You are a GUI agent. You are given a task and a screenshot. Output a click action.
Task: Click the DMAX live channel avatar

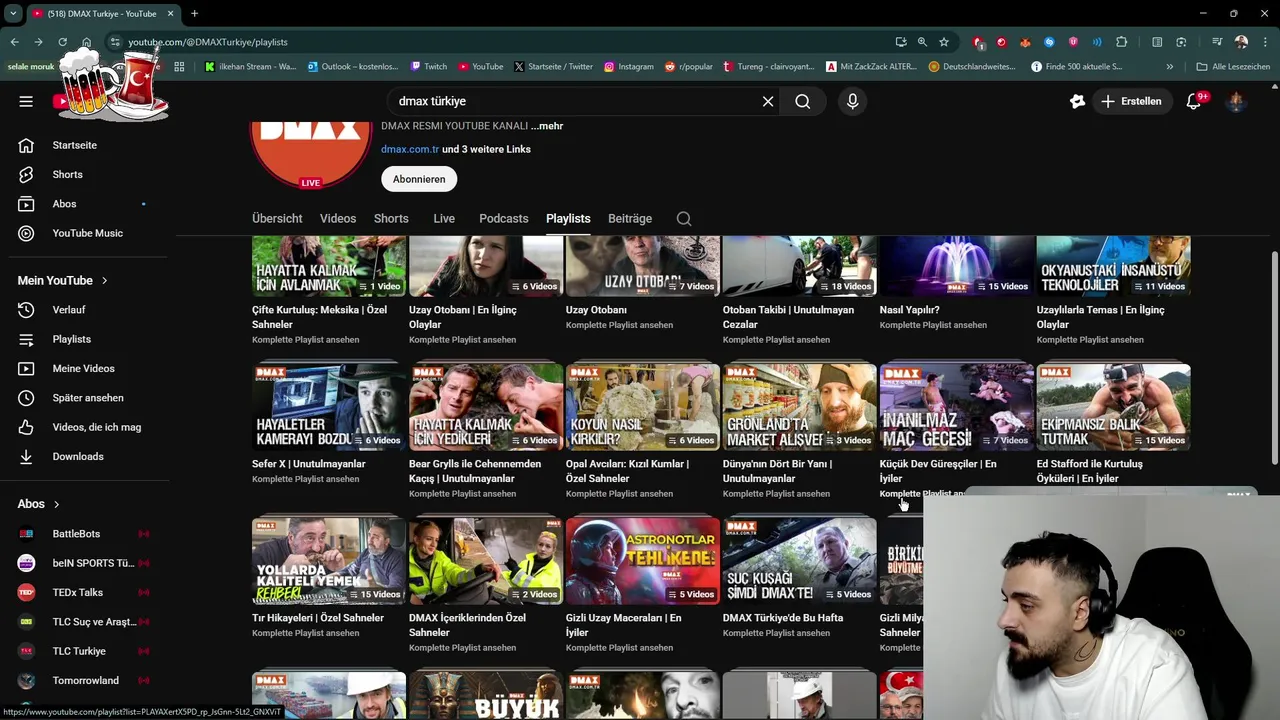click(311, 153)
